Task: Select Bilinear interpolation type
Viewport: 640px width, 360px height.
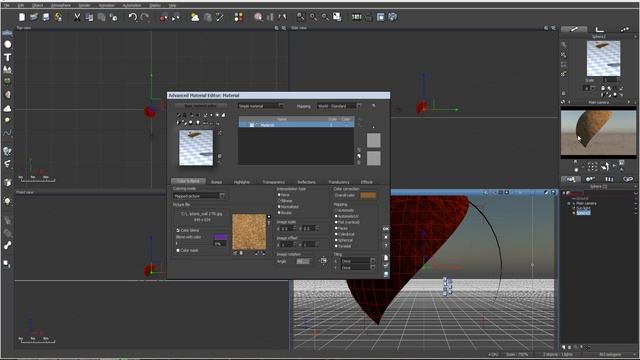Action: [x=280, y=201]
